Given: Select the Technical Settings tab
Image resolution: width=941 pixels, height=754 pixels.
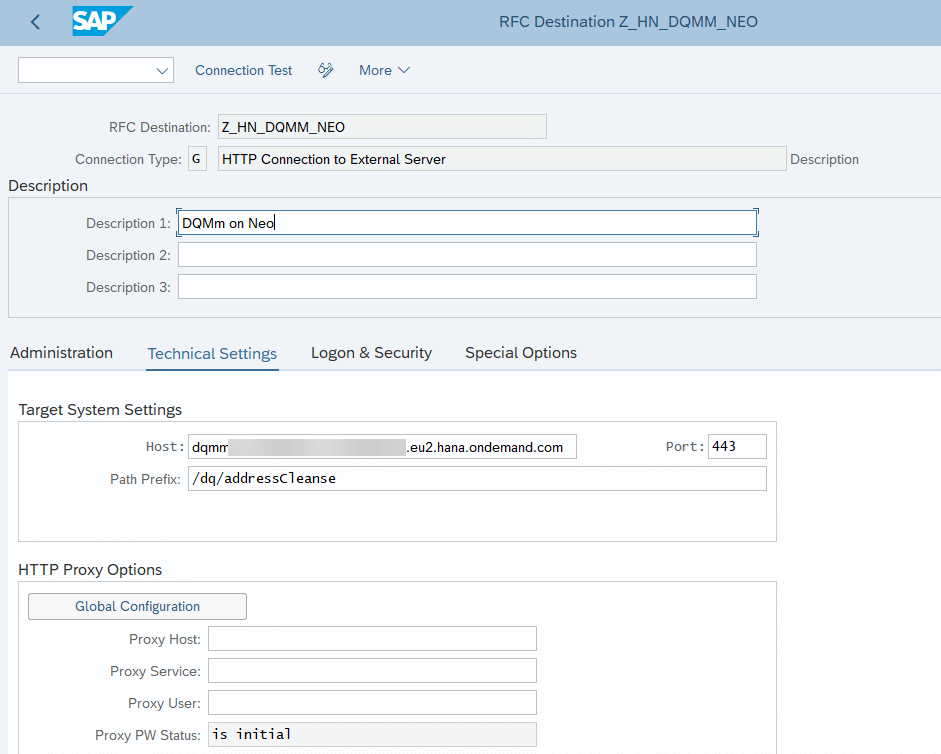Looking at the screenshot, I should coord(212,354).
